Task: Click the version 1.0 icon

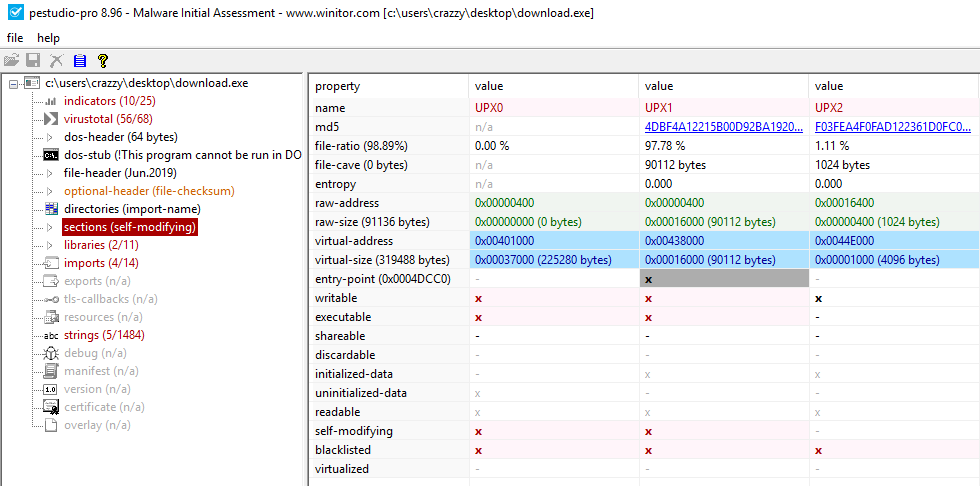Action: coord(51,389)
